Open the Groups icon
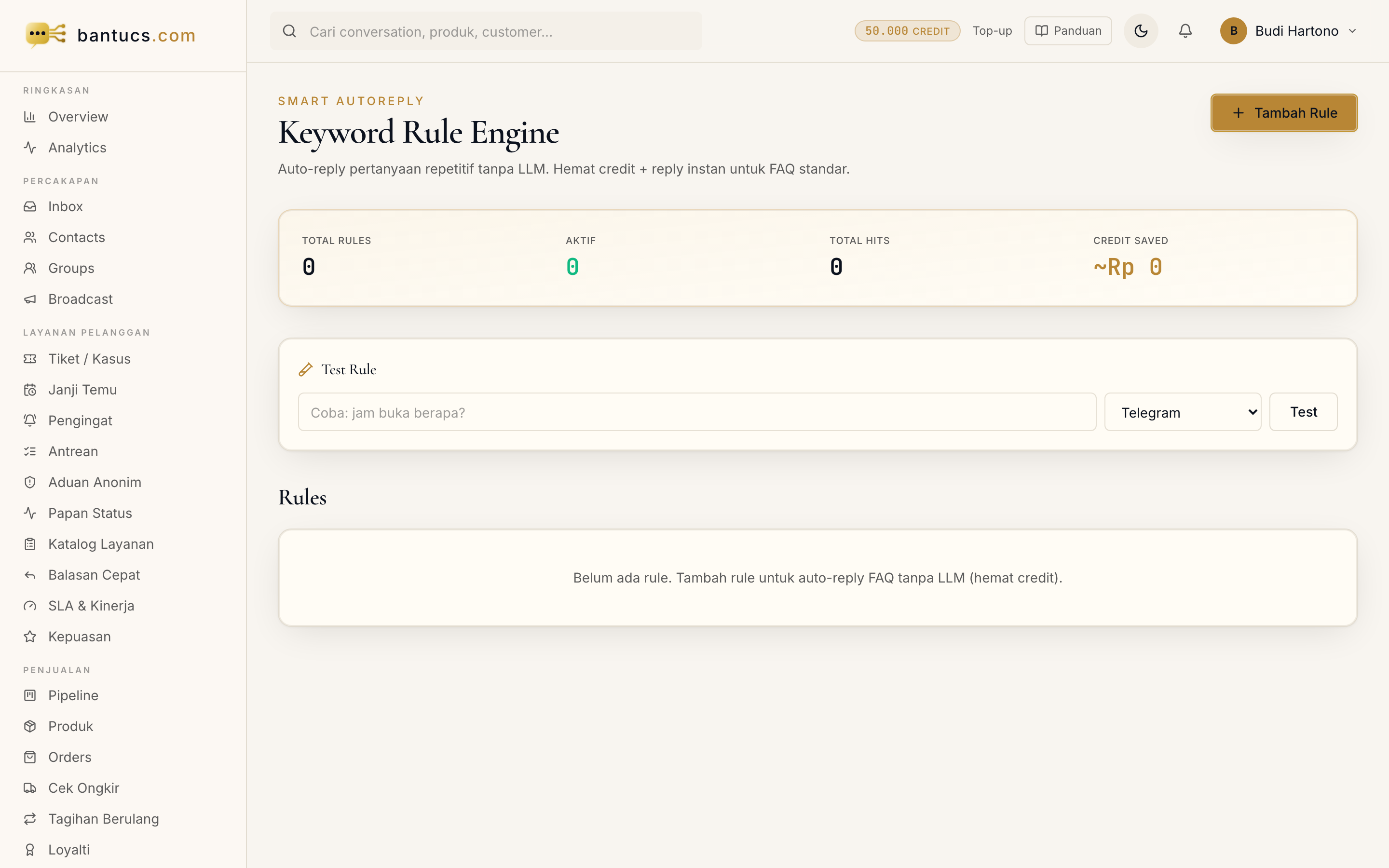Viewport: 1389px width, 868px height. pyautogui.click(x=30, y=268)
